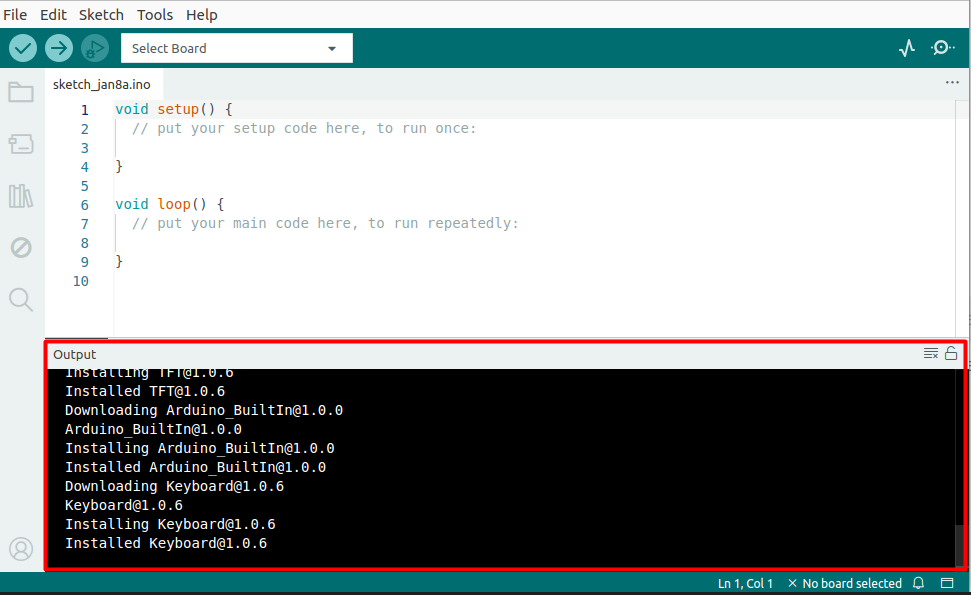Screen dimensions: 971x595
Task: Click the Verify sketch checkmark button
Action: (23, 48)
